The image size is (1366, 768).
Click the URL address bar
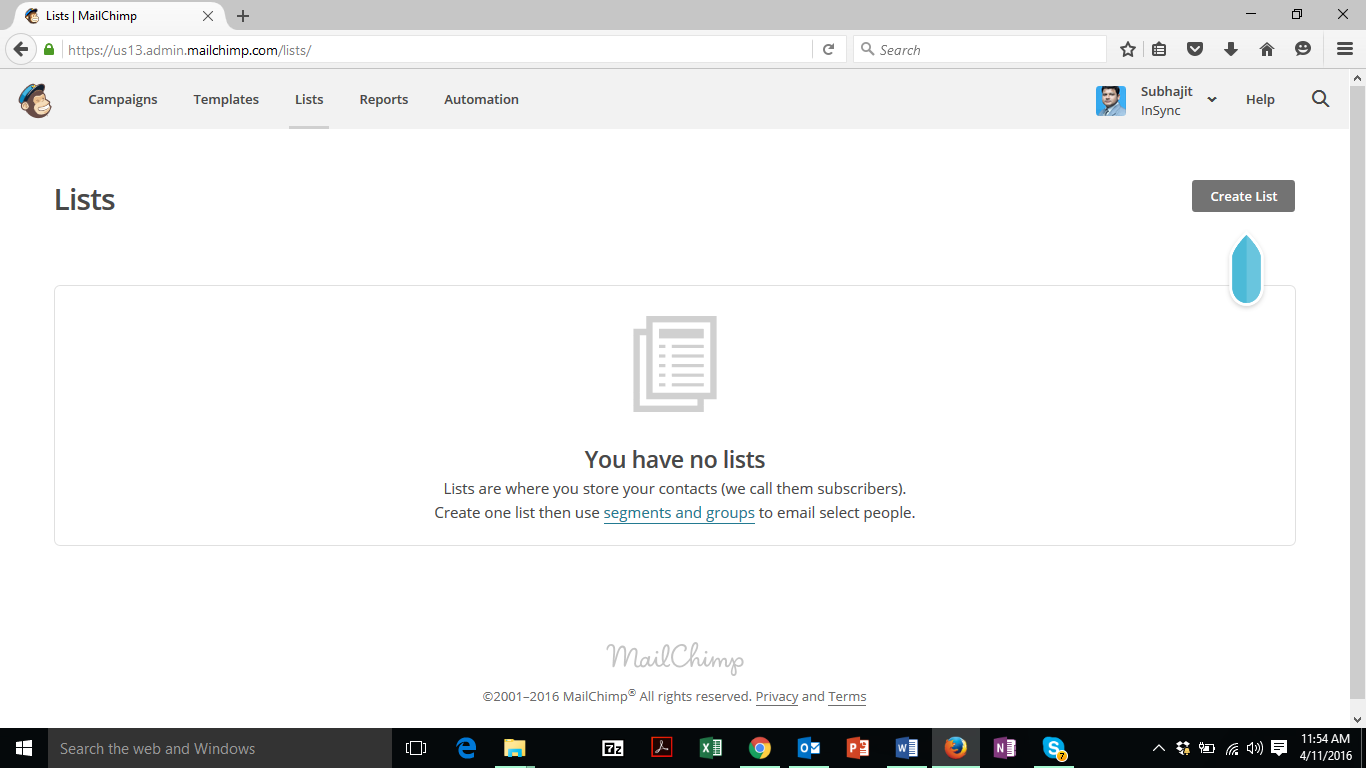(x=436, y=49)
